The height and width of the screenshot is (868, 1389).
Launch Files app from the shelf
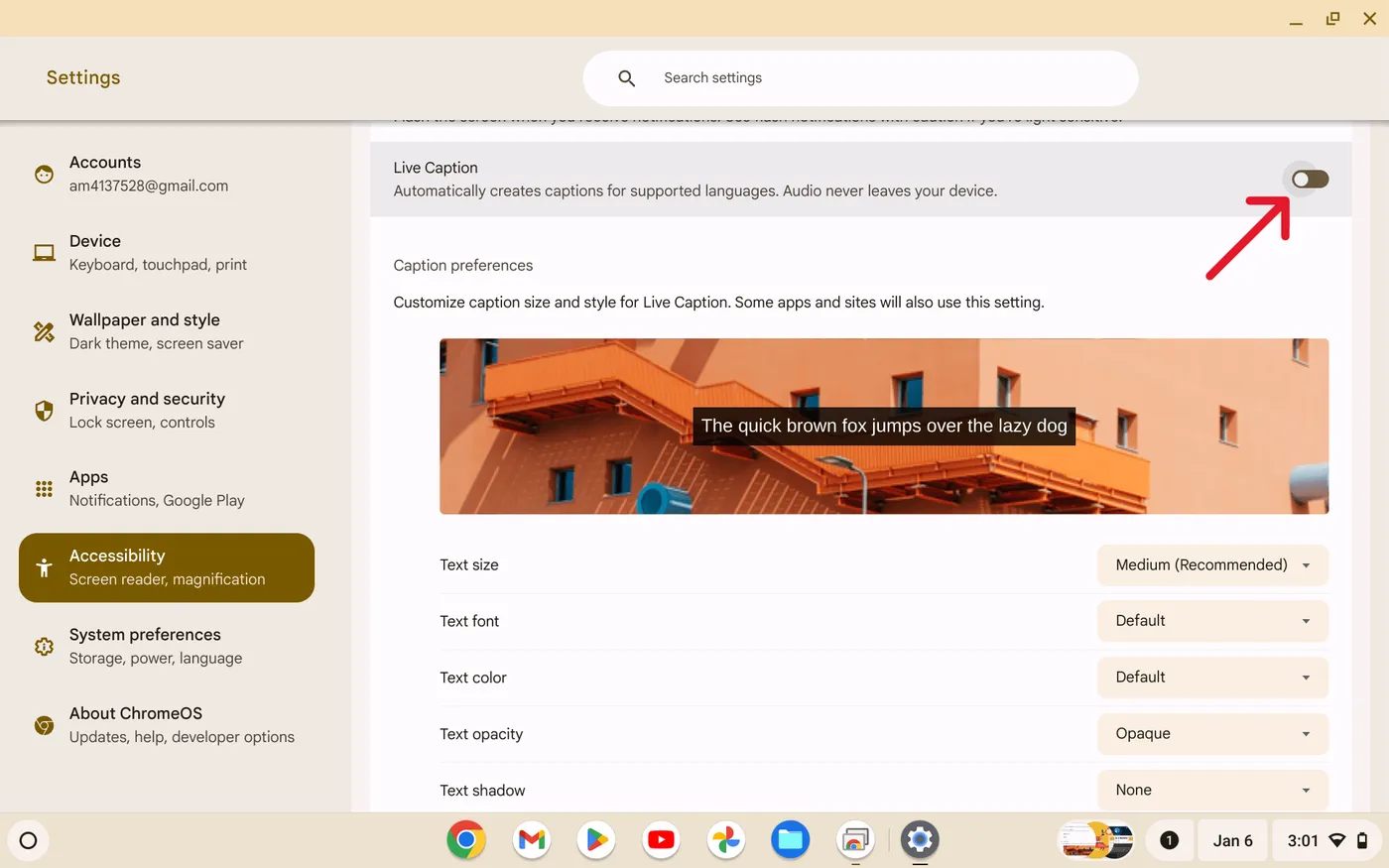tap(791, 840)
